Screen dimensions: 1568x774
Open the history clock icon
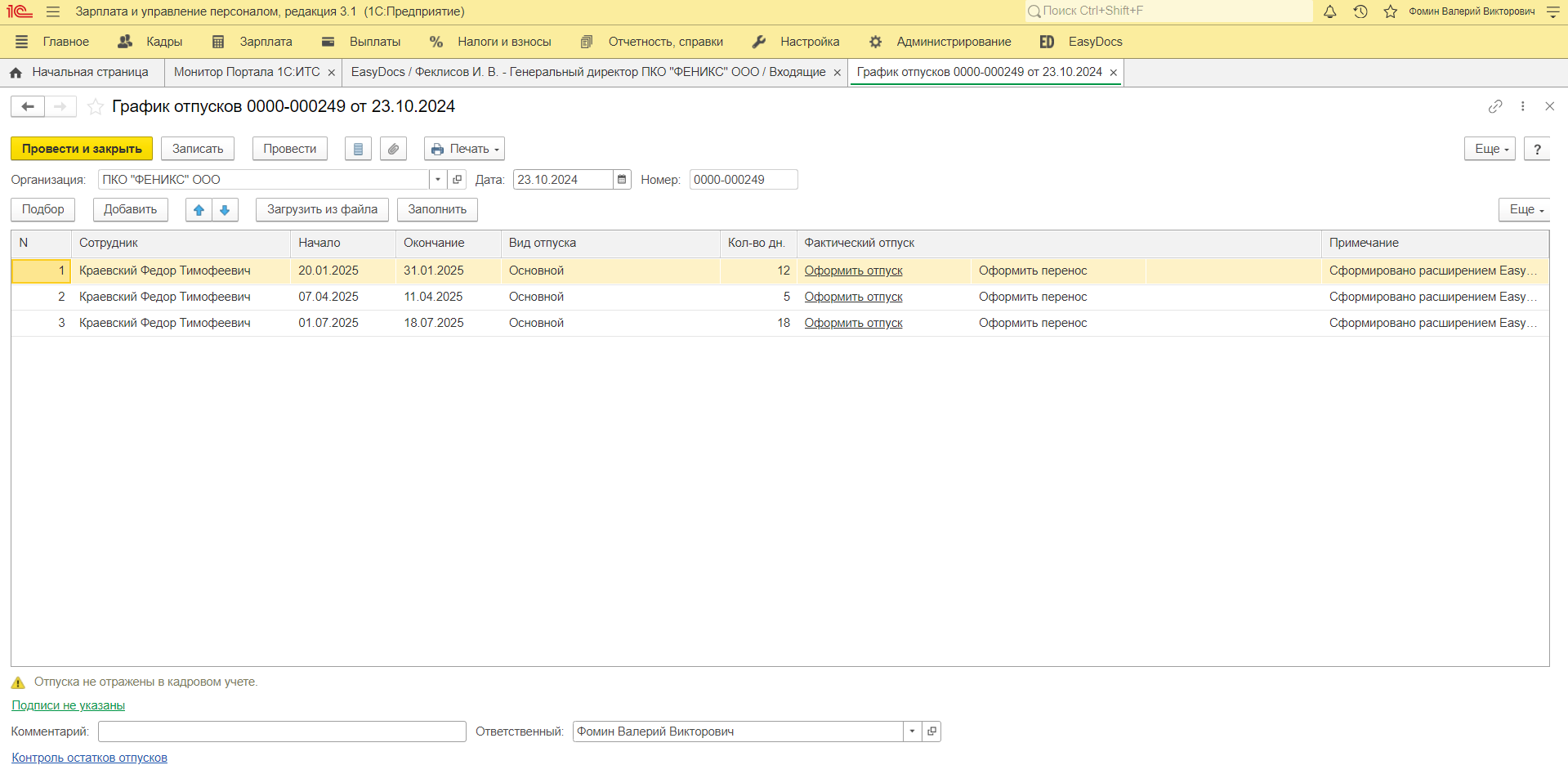pos(1360,11)
